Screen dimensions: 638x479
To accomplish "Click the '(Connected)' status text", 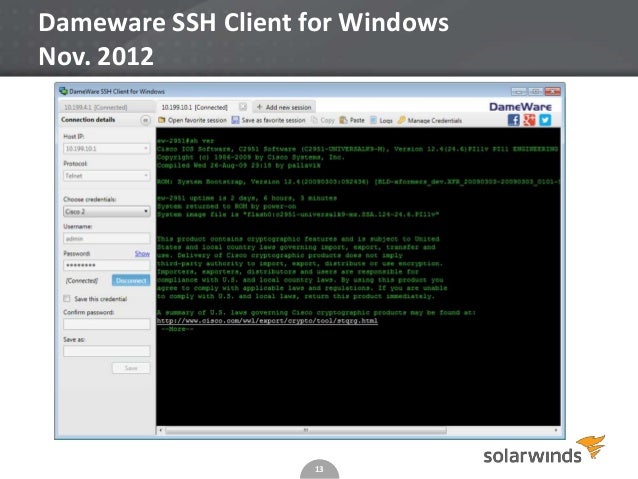I will pyautogui.click(x=82, y=281).
